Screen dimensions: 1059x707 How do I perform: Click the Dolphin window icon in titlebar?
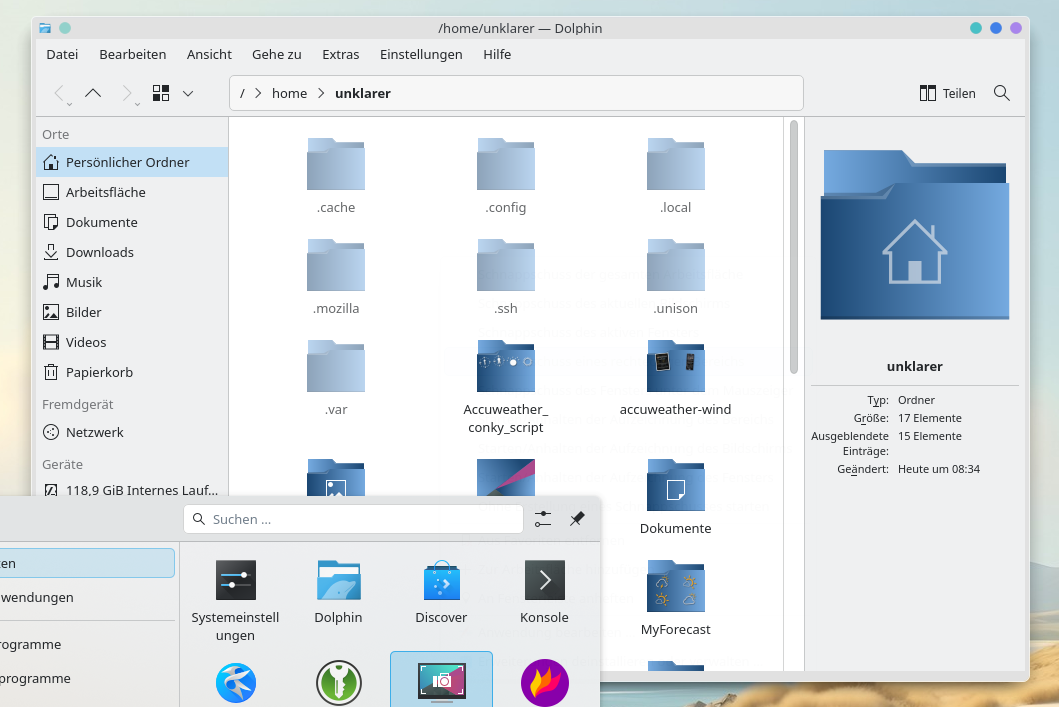(45, 28)
